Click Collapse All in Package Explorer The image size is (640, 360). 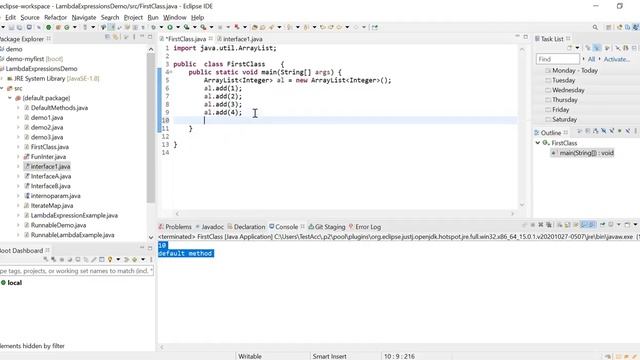[x=108, y=37]
